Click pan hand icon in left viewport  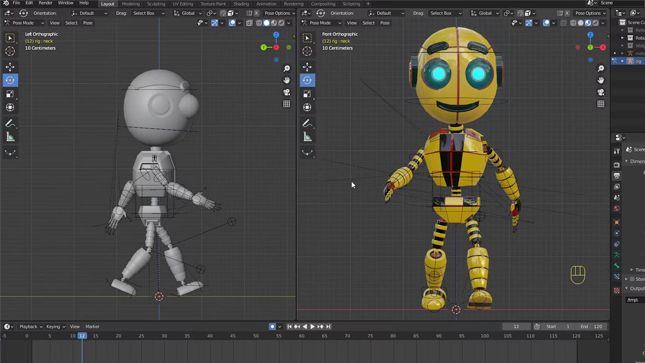click(x=287, y=80)
